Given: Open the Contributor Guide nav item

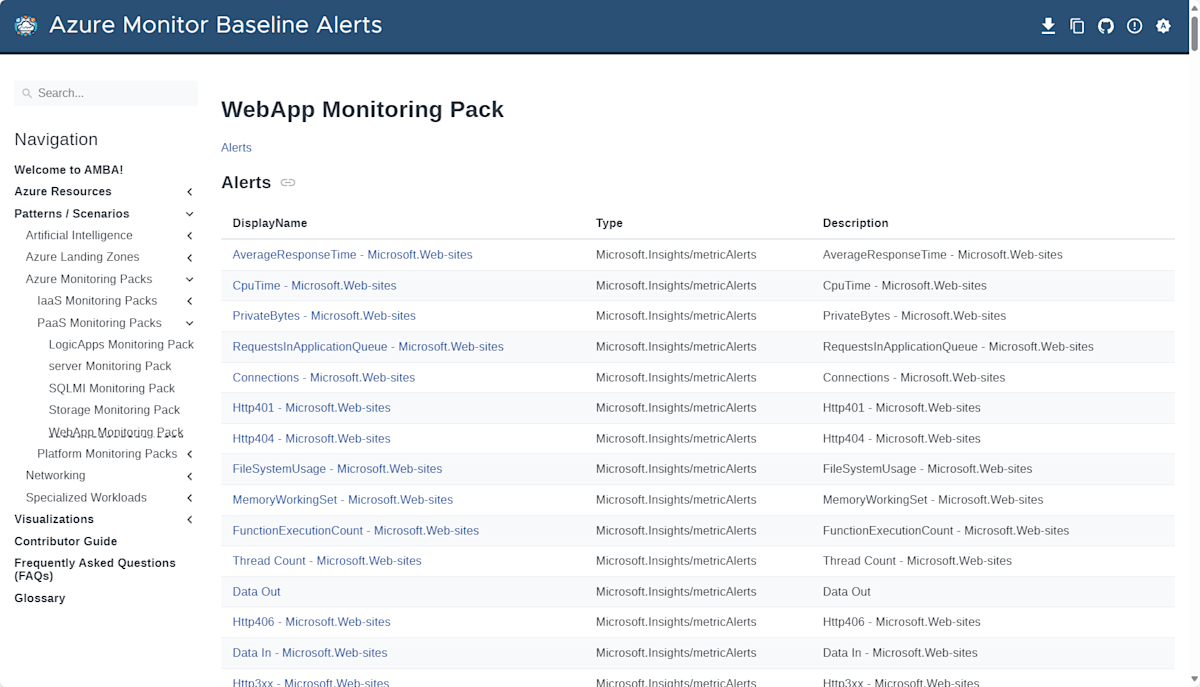Looking at the screenshot, I should [x=66, y=541].
